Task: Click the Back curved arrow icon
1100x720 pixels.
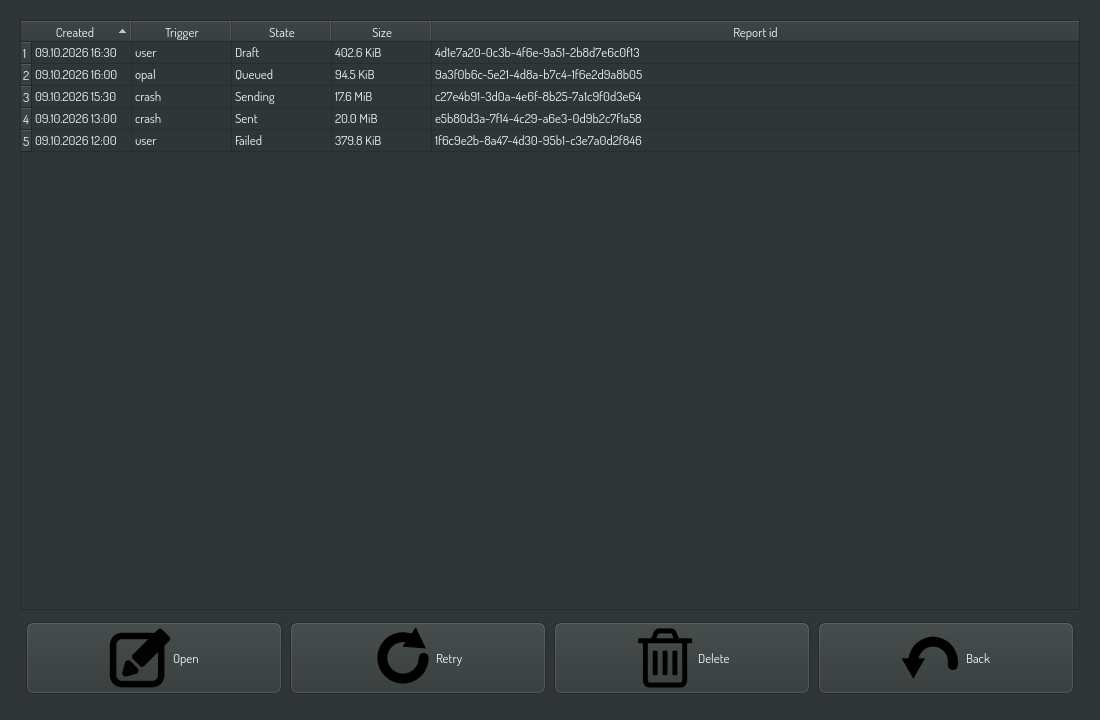Action: 930,658
